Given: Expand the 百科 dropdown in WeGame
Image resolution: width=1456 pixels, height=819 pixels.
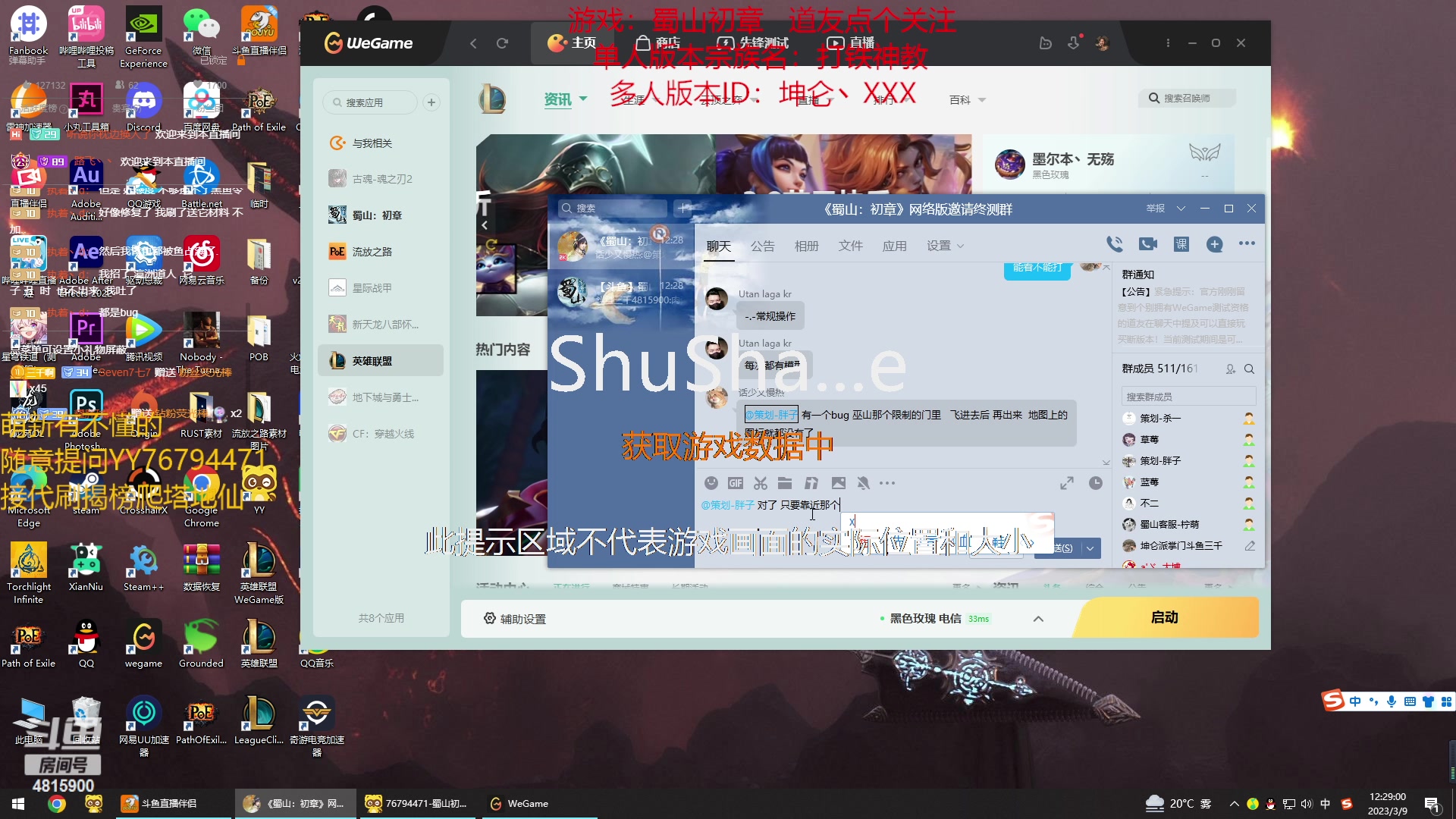Looking at the screenshot, I should [982, 100].
